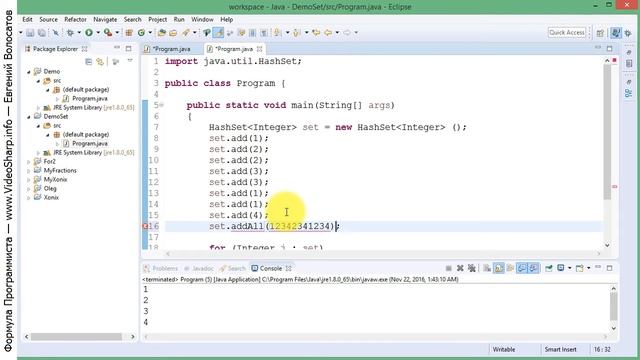The image size is (640, 360).
Task: Click the Pin Console icon
Action: [x=549, y=268]
